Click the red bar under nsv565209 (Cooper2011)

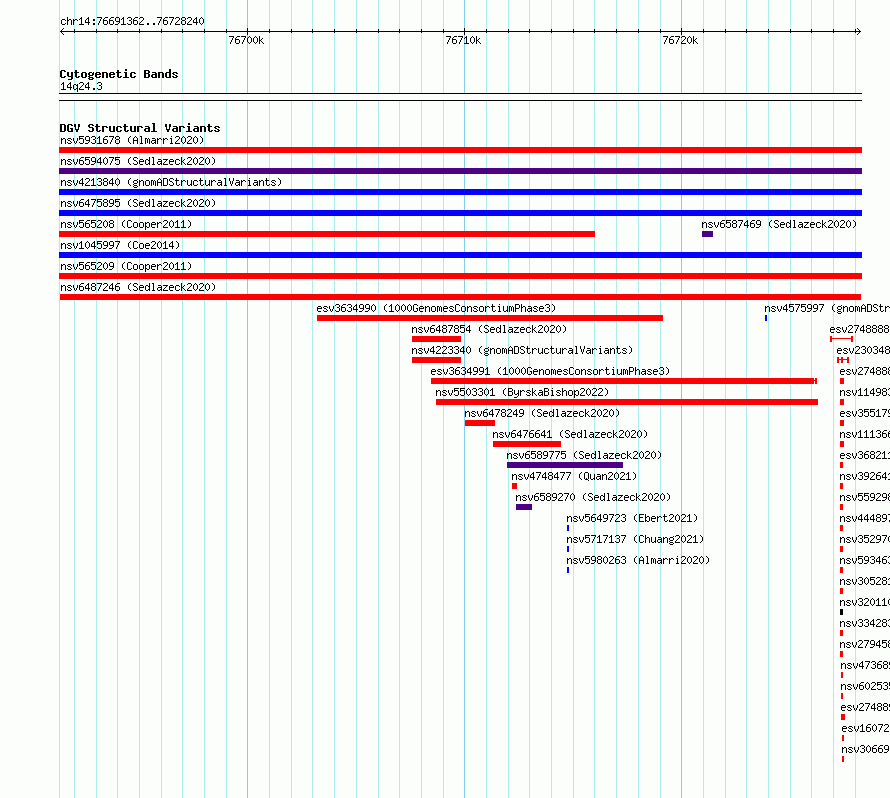[x=460, y=276]
